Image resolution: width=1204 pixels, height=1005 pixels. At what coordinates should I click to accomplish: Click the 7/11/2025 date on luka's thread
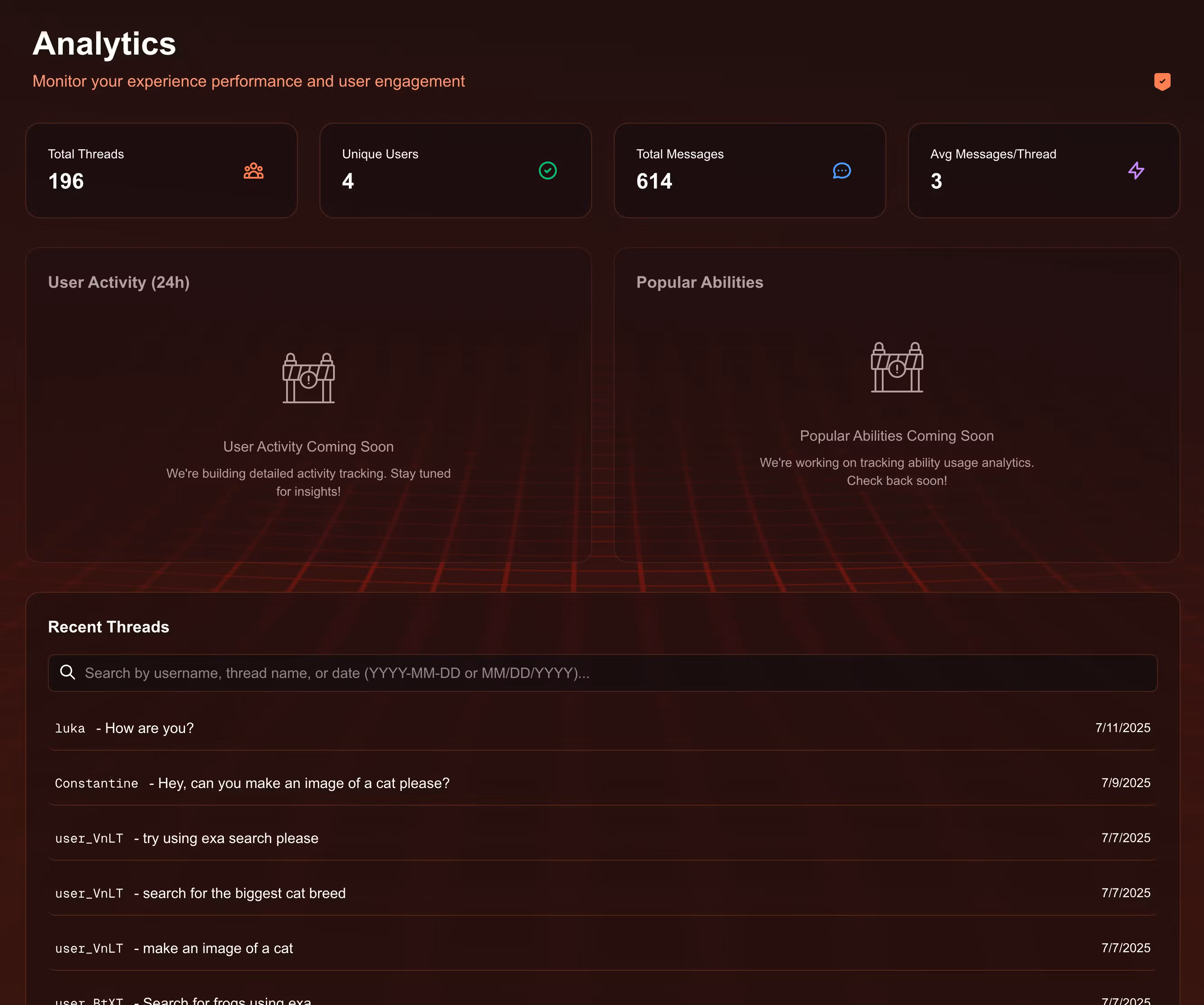tap(1123, 728)
